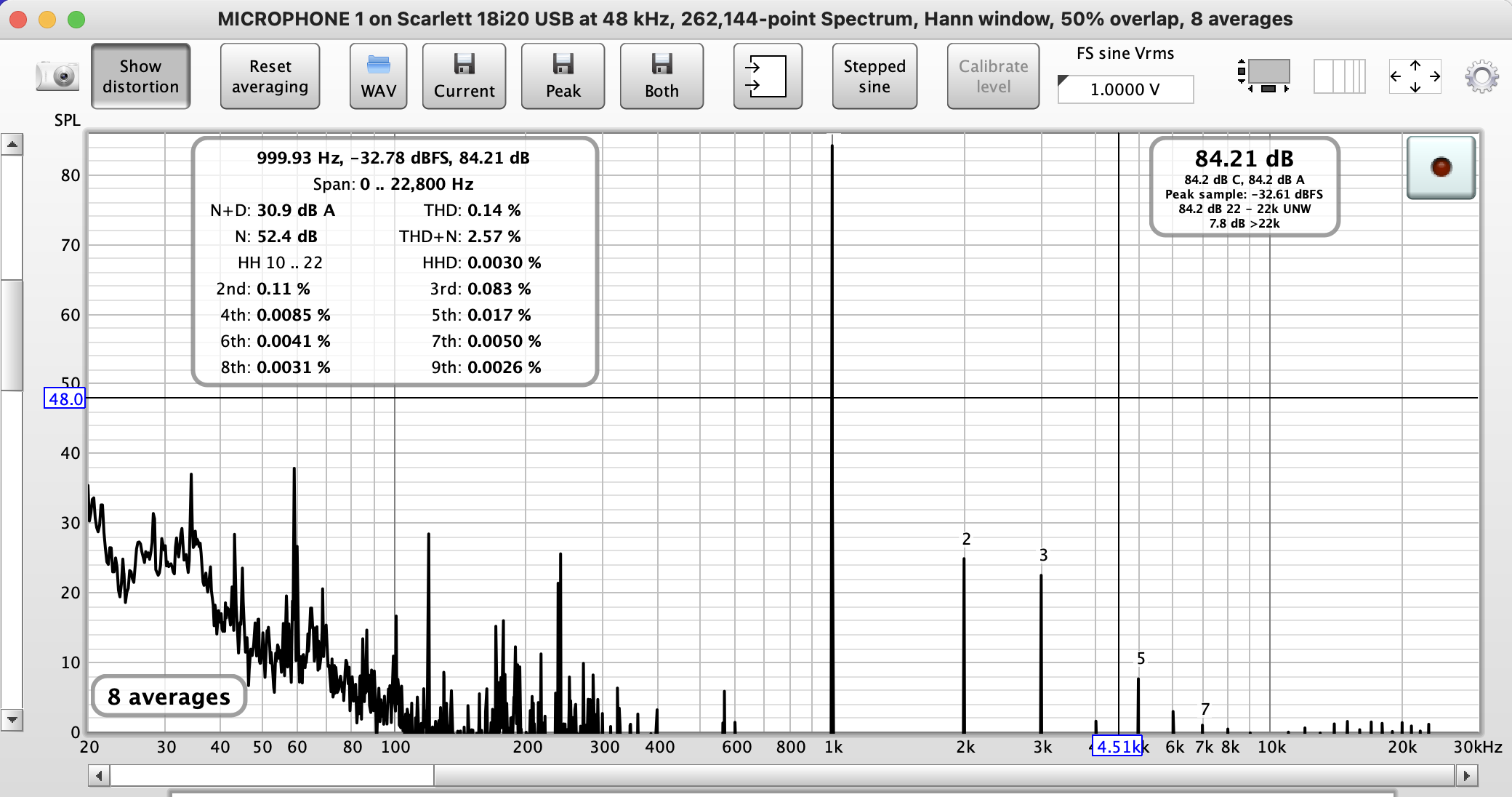Save the Peak trace

563,76
